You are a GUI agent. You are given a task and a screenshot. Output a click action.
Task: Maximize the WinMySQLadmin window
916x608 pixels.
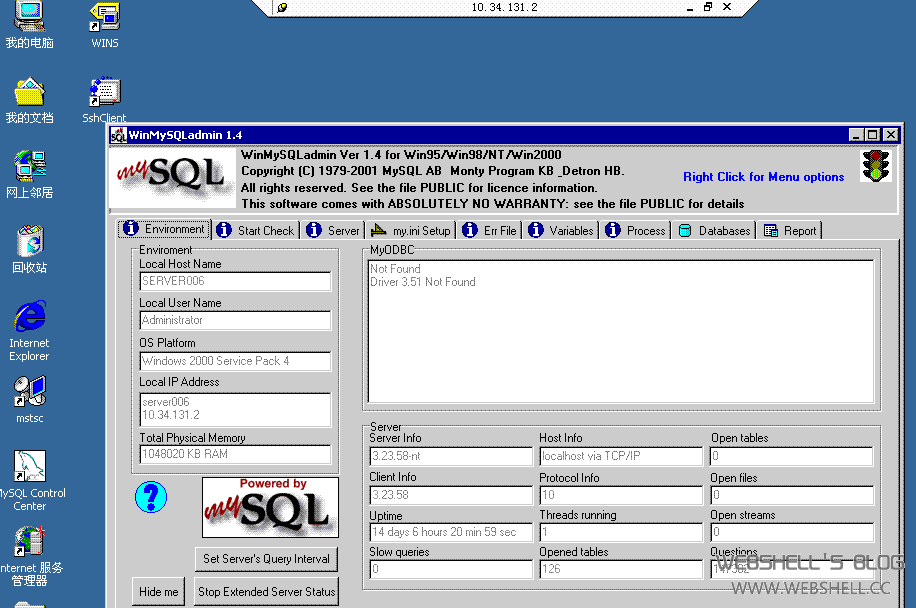[x=872, y=135]
